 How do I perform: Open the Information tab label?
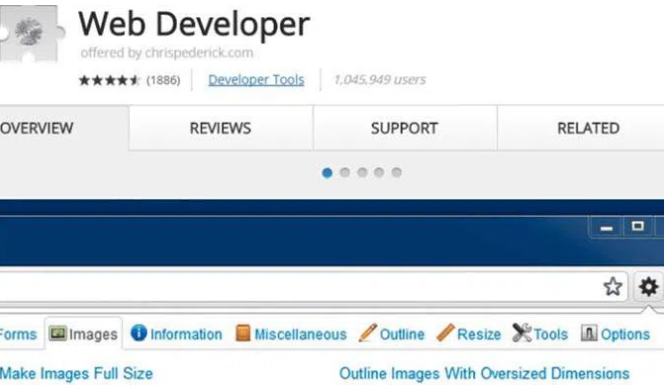coord(186,334)
